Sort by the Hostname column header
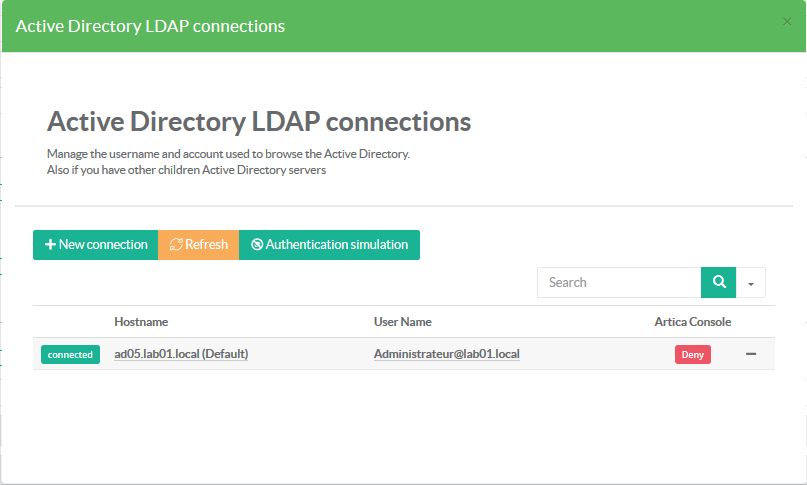 click(x=141, y=322)
